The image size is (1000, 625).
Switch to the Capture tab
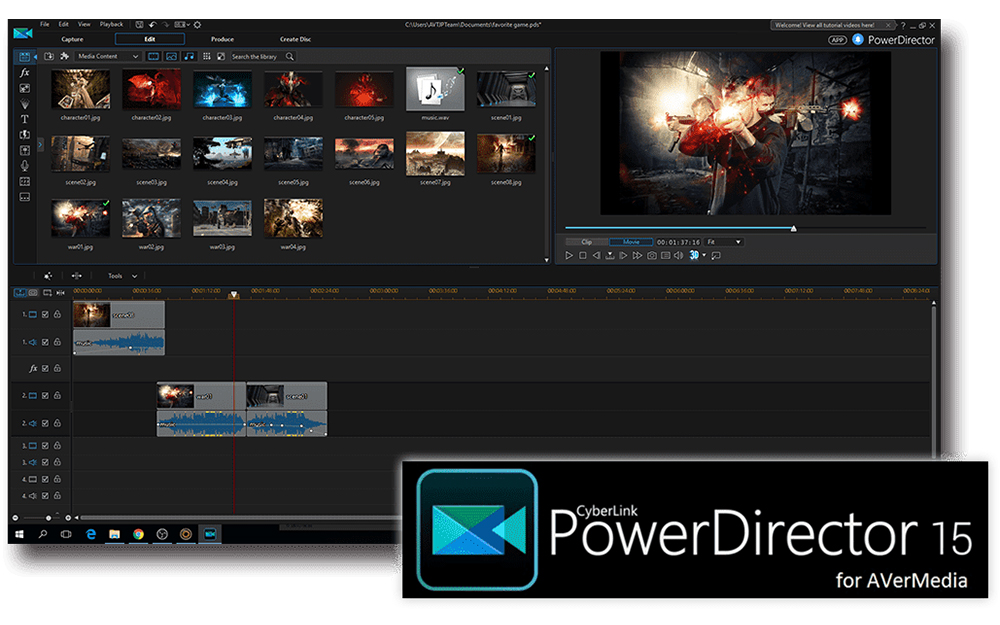[73, 39]
